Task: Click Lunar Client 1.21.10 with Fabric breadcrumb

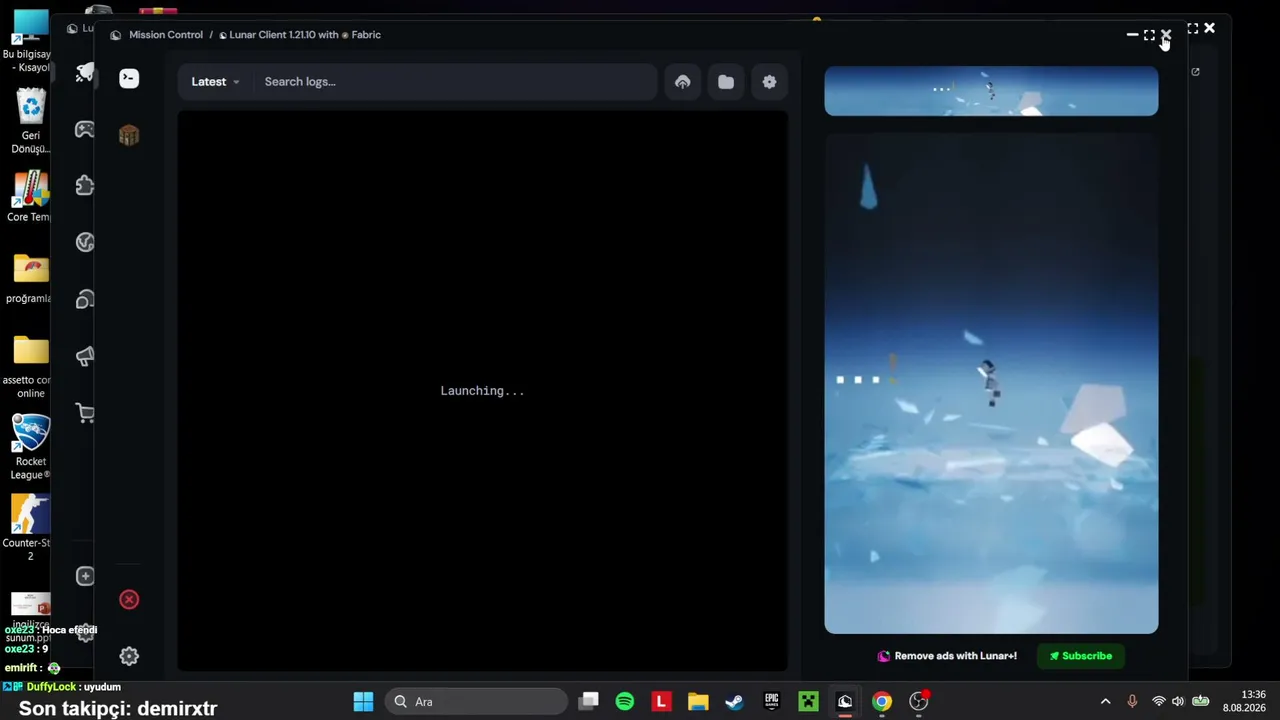Action: pyautogui.click(x=300, y=35)
